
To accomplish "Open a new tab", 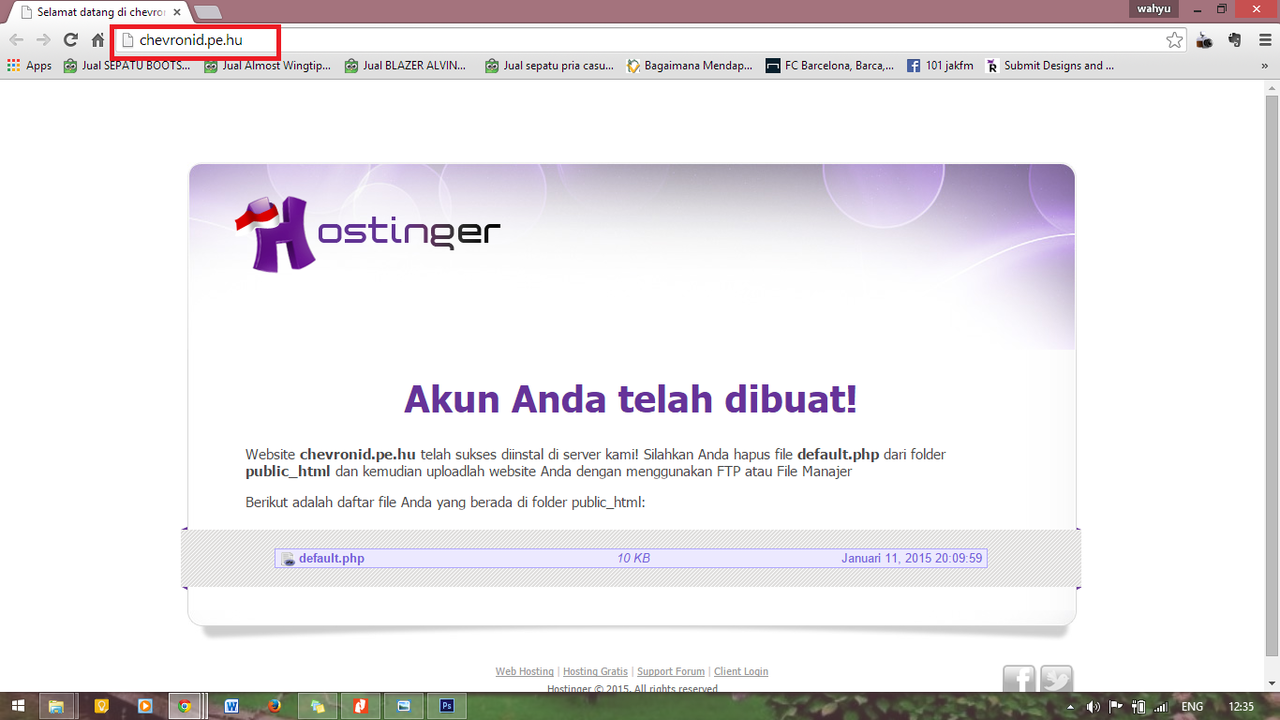I will pyautogui.click(x=208, y=13).
